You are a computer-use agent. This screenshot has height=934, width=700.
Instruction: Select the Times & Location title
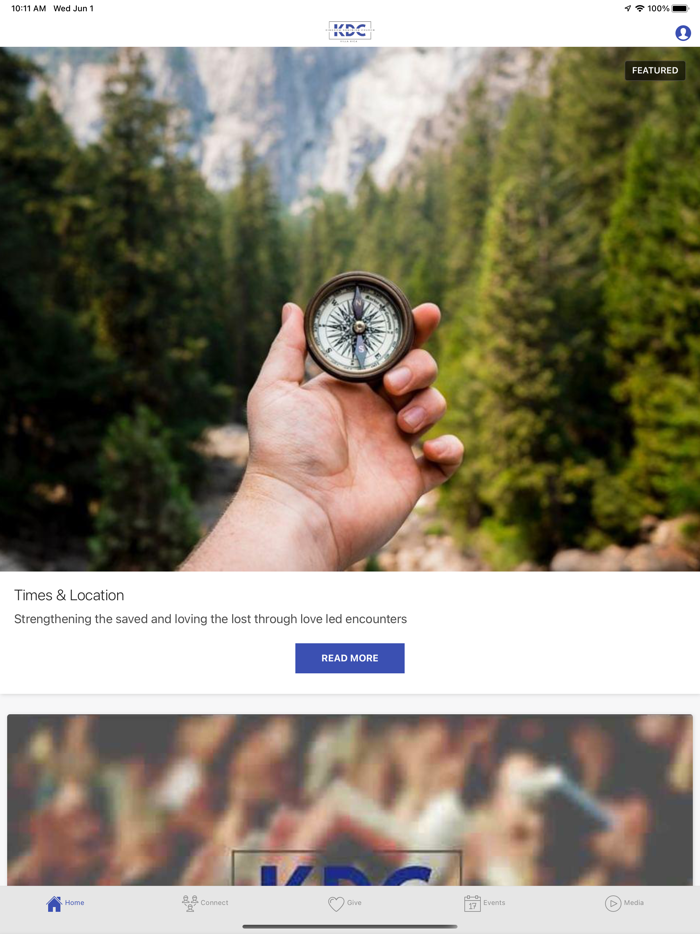pyautogui.click(x=69, y=595)
